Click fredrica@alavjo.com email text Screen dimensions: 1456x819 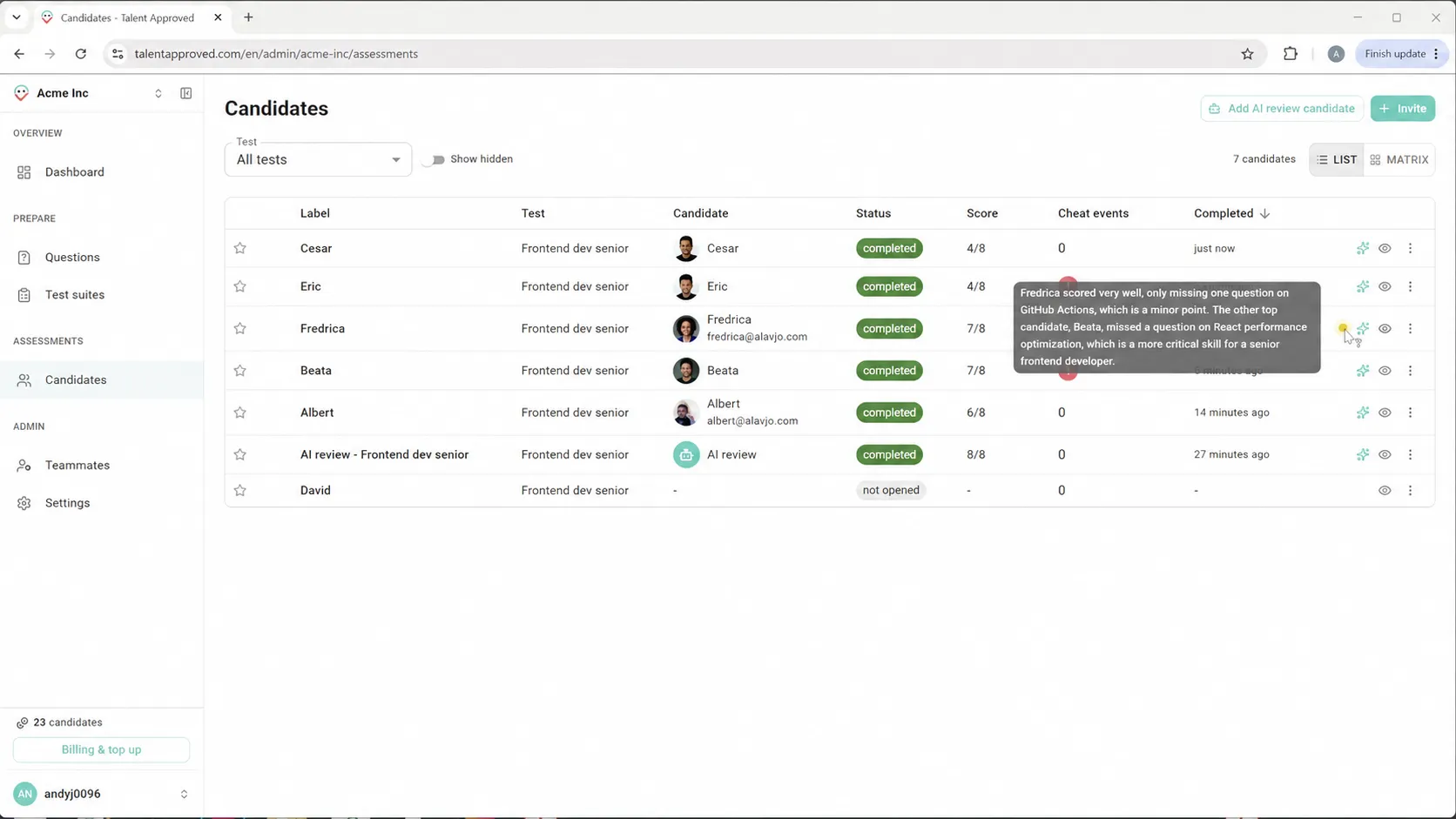coord(757,337)
